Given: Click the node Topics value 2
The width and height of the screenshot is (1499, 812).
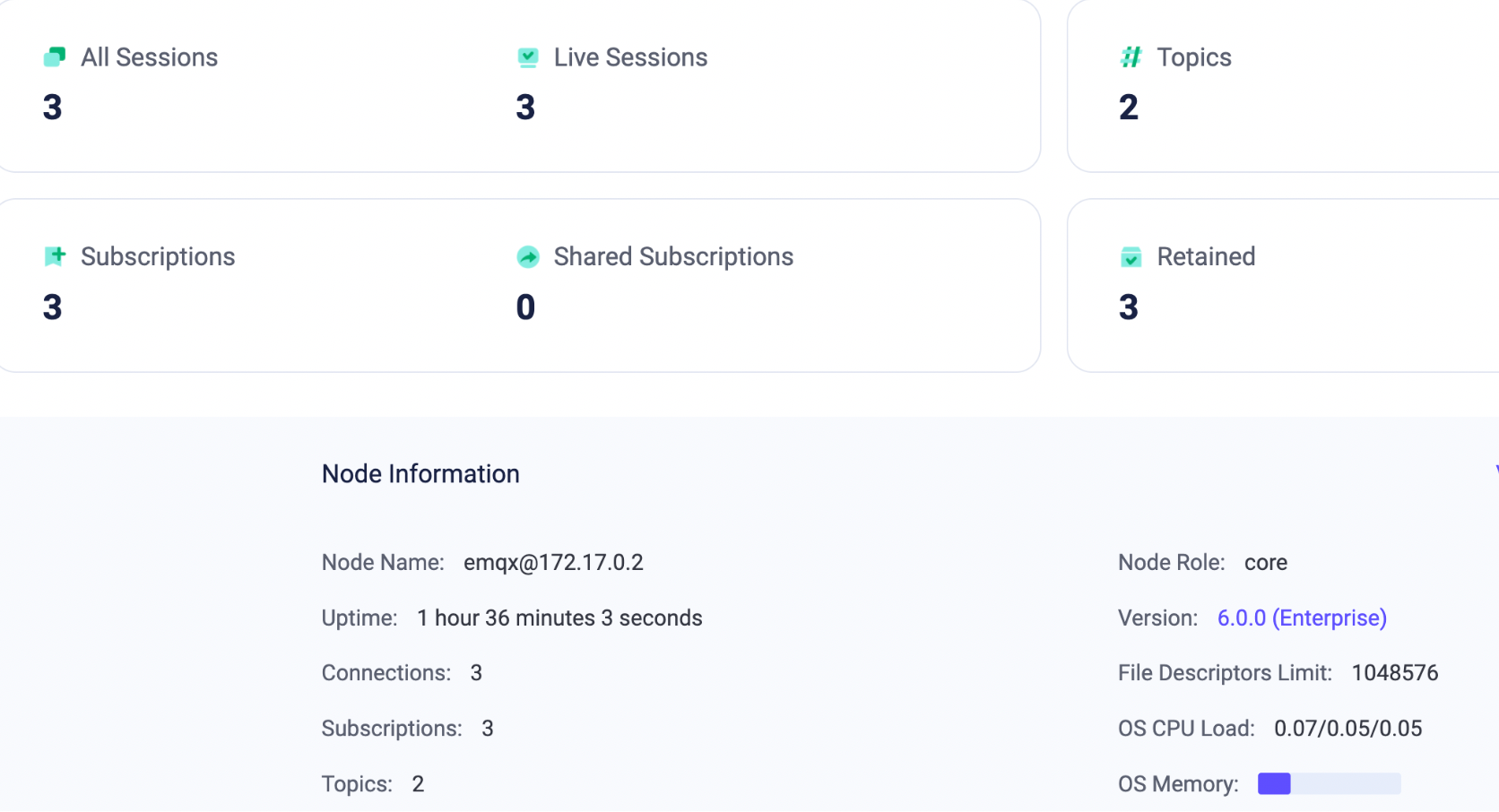Looking at the screenshot, I should tap(418, 784).
